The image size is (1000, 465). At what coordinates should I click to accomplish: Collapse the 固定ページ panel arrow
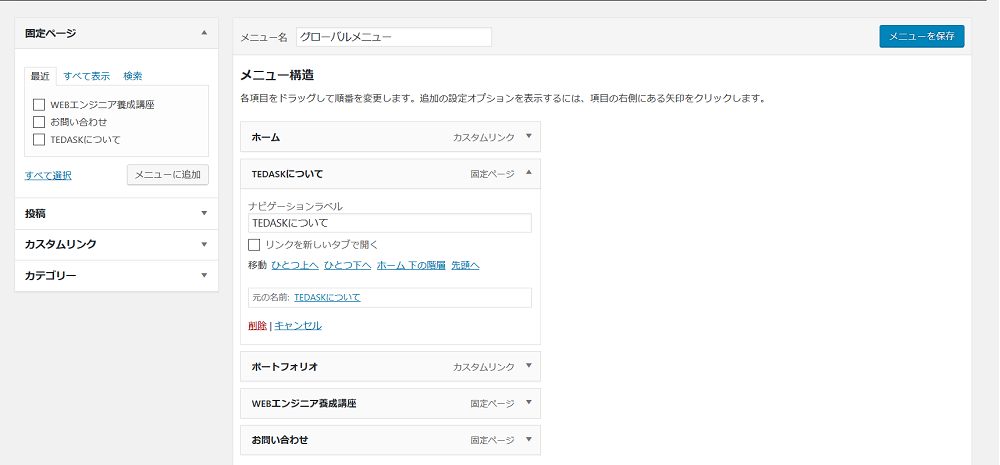pos(204,33)
